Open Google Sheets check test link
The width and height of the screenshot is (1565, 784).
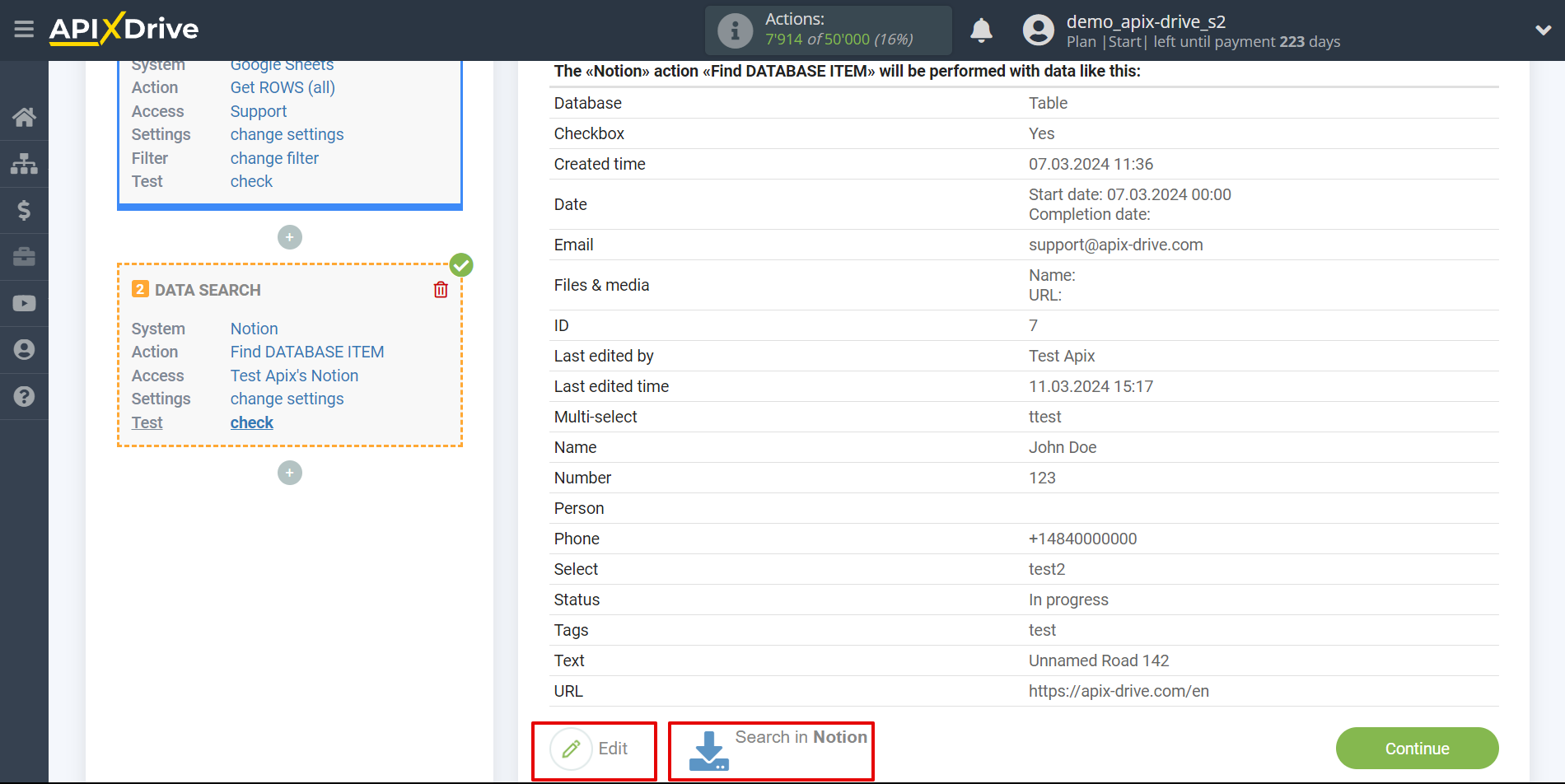pos(251,181)
